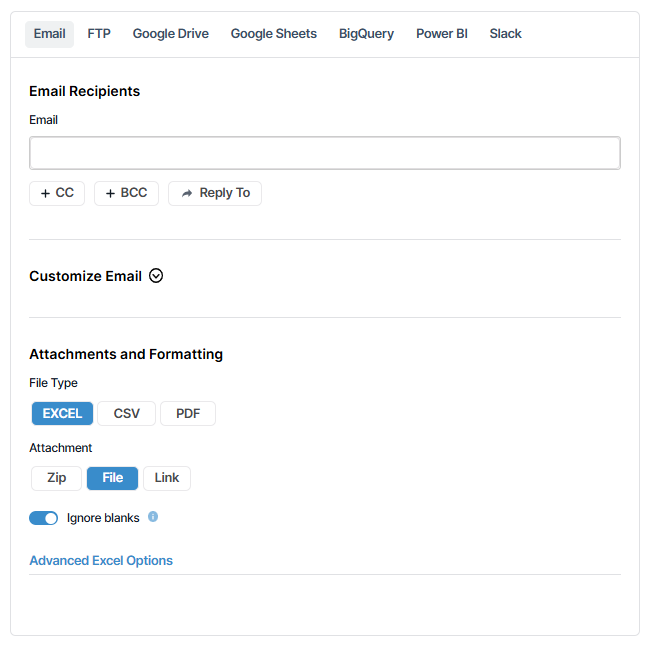
Task: Switch to the Power BI tab
Action: click(442, 34)
